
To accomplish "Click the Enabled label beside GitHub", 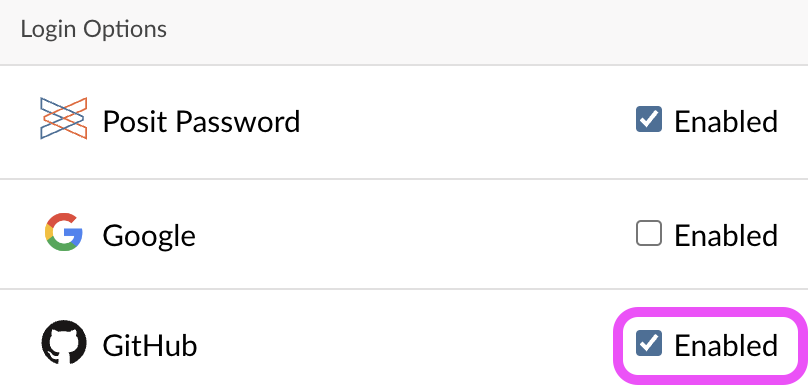I will point(726,346).
